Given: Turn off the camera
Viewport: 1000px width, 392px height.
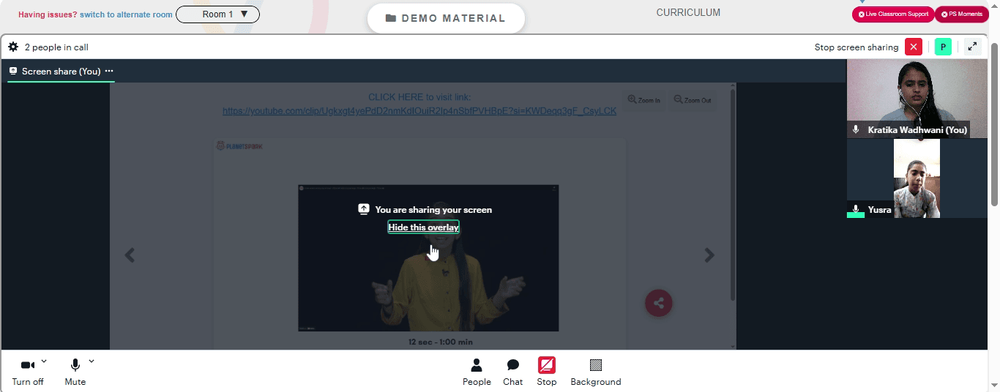Looking at the screenshot, I should coord(27,372).
